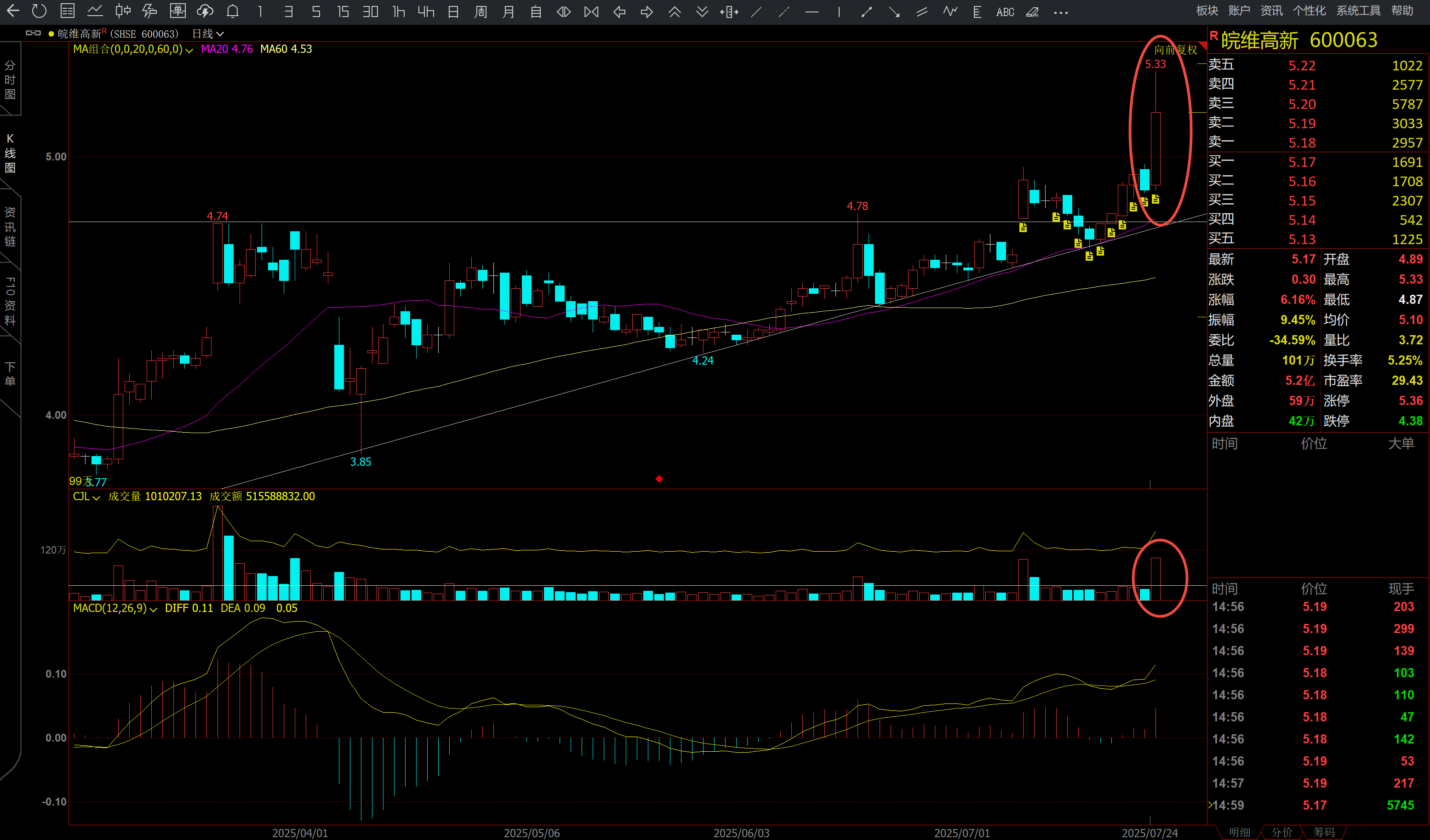Switch to the 筹码 tab
1430x840 pixels.
[x=1324, y=832]
